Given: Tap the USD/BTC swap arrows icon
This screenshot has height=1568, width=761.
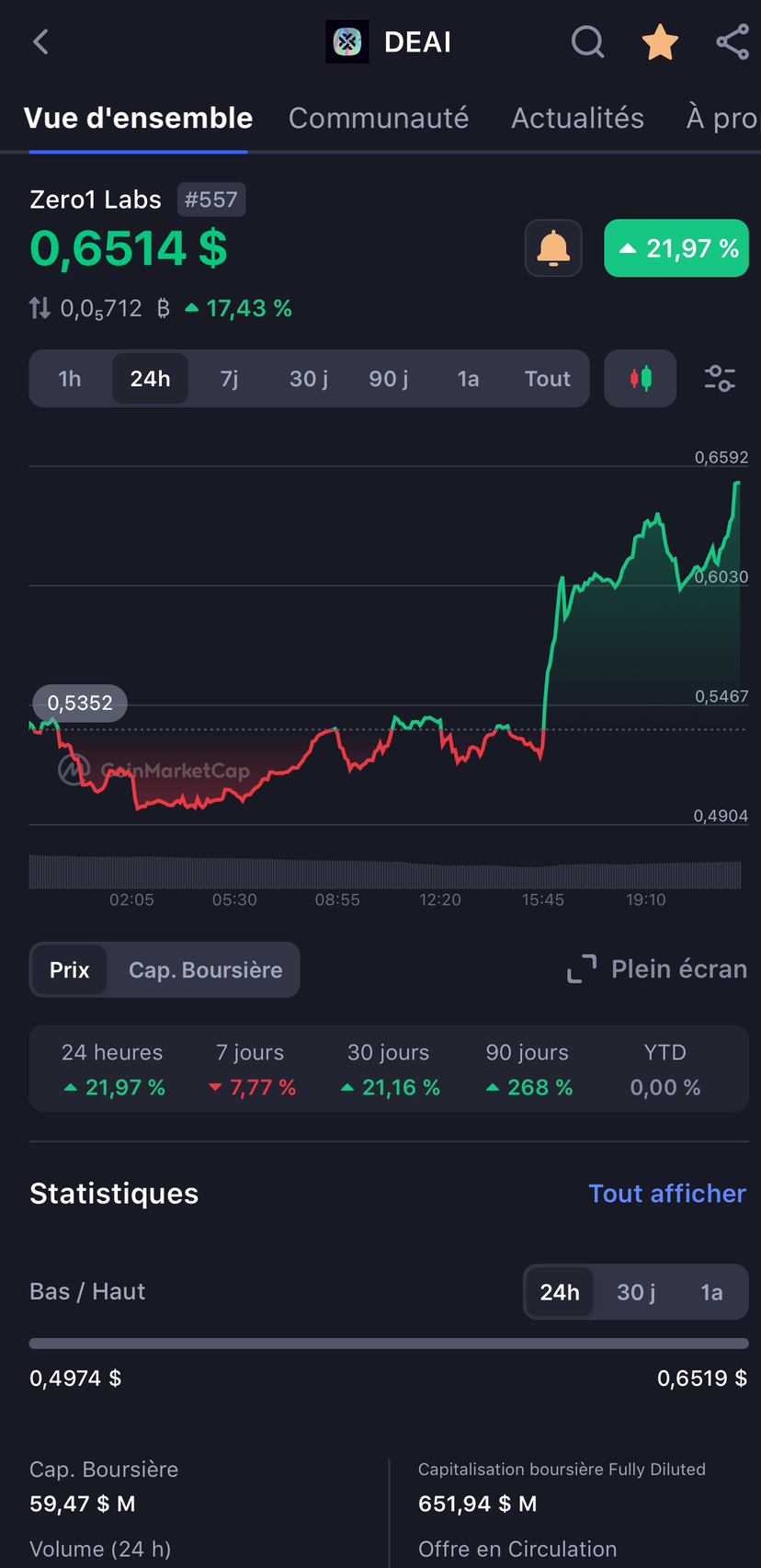Looking at the screenshot, I should click(x=40, y=308).
